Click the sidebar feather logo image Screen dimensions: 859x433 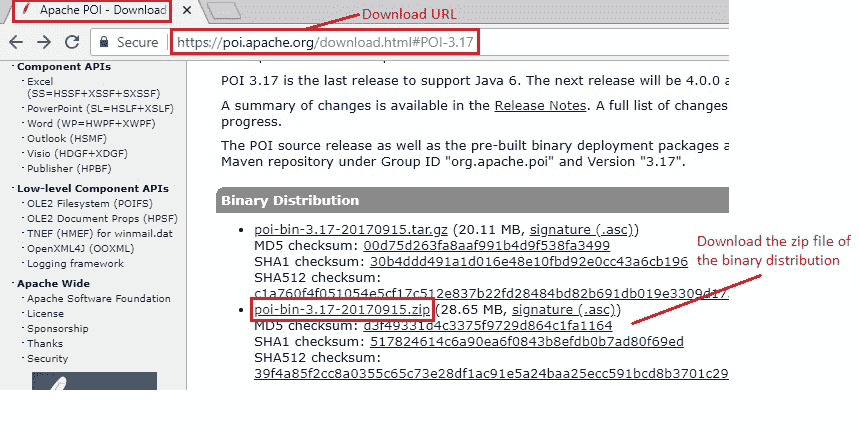[94, 381]
